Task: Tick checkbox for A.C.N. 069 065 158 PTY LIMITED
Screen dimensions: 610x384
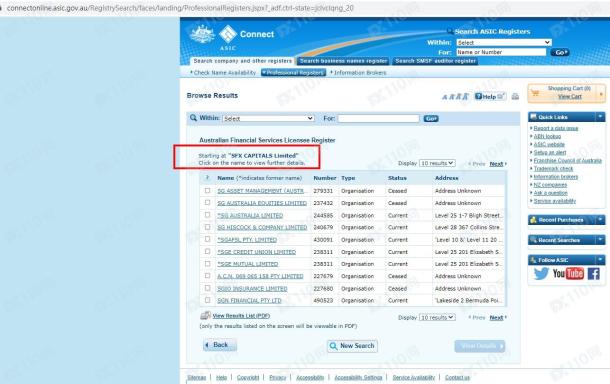Action: [207, 275]
